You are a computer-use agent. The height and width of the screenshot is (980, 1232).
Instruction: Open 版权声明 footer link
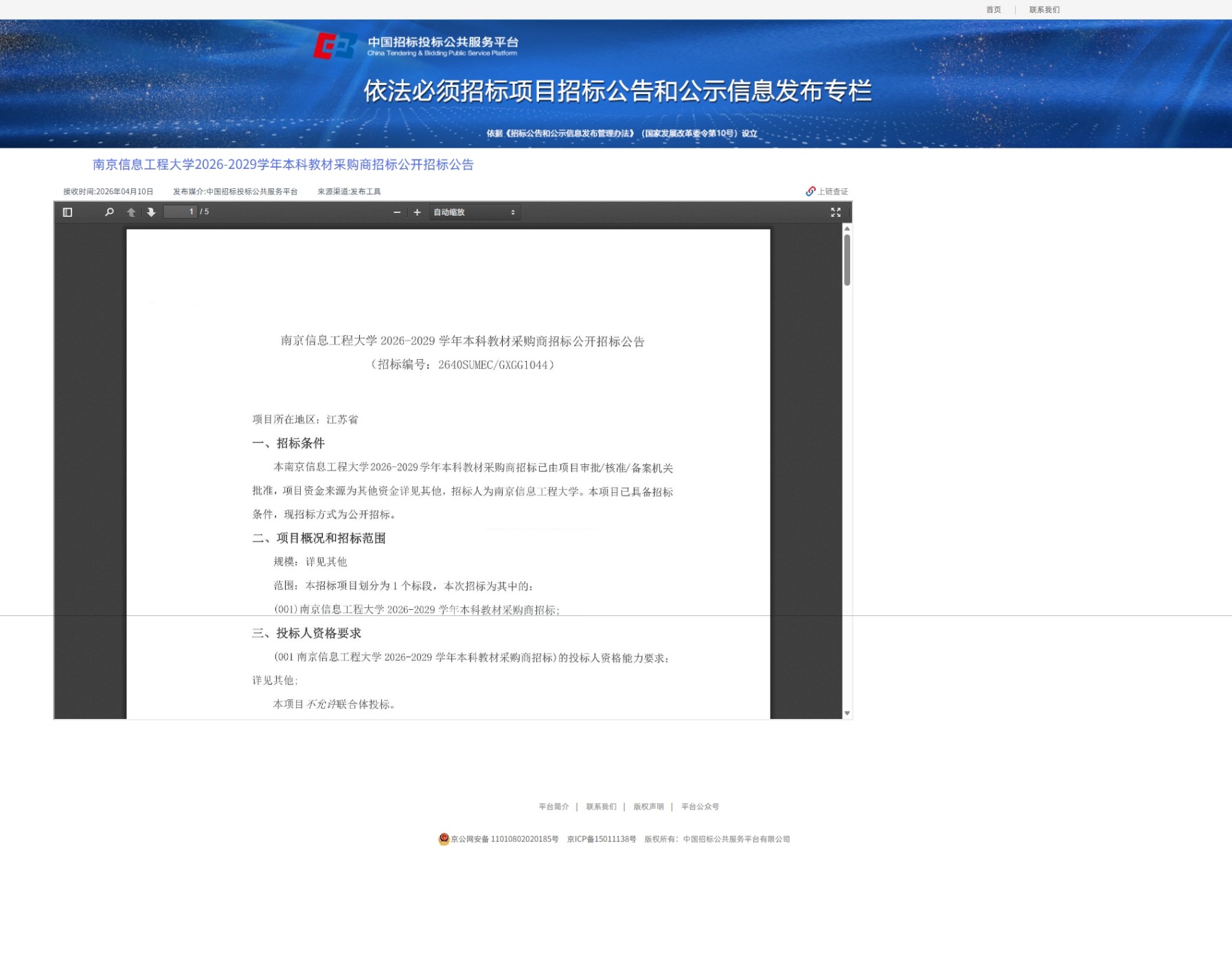click(x=648, y=807)
